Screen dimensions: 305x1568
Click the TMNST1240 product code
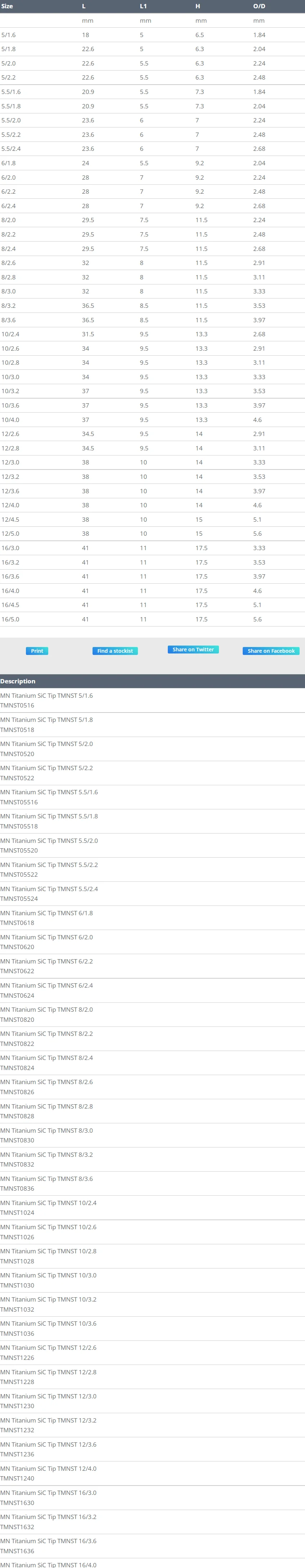click(17, 1478)
